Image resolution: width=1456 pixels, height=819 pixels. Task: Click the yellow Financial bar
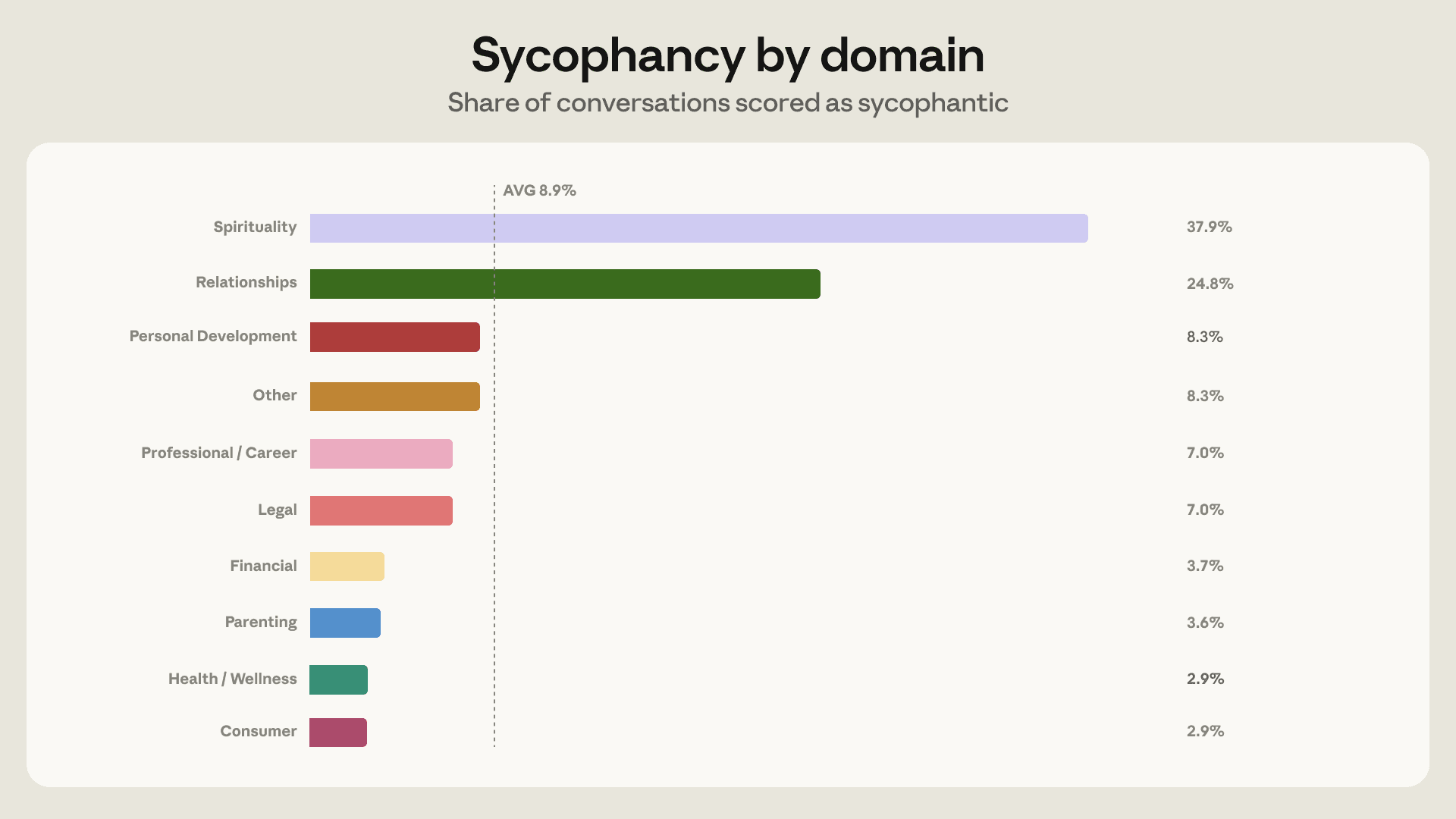[347, 566]
